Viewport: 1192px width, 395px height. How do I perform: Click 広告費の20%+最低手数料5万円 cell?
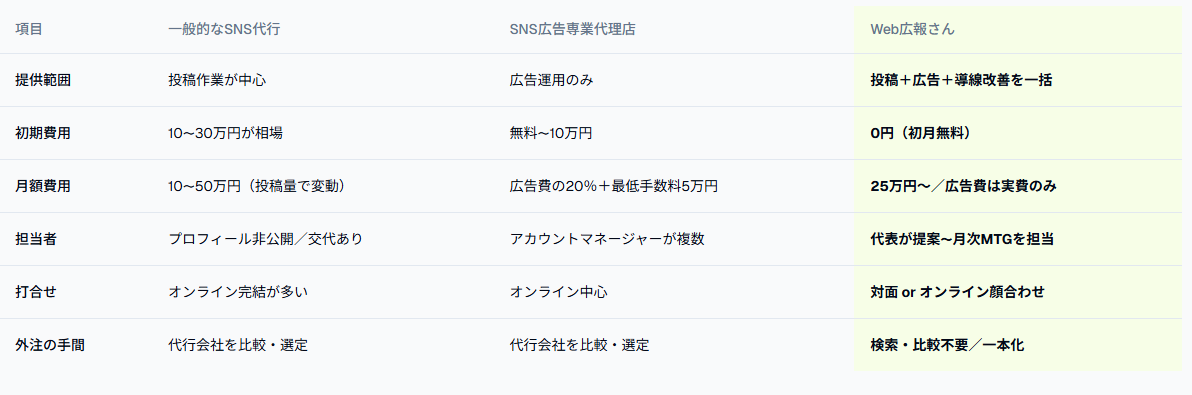point(613,186)
